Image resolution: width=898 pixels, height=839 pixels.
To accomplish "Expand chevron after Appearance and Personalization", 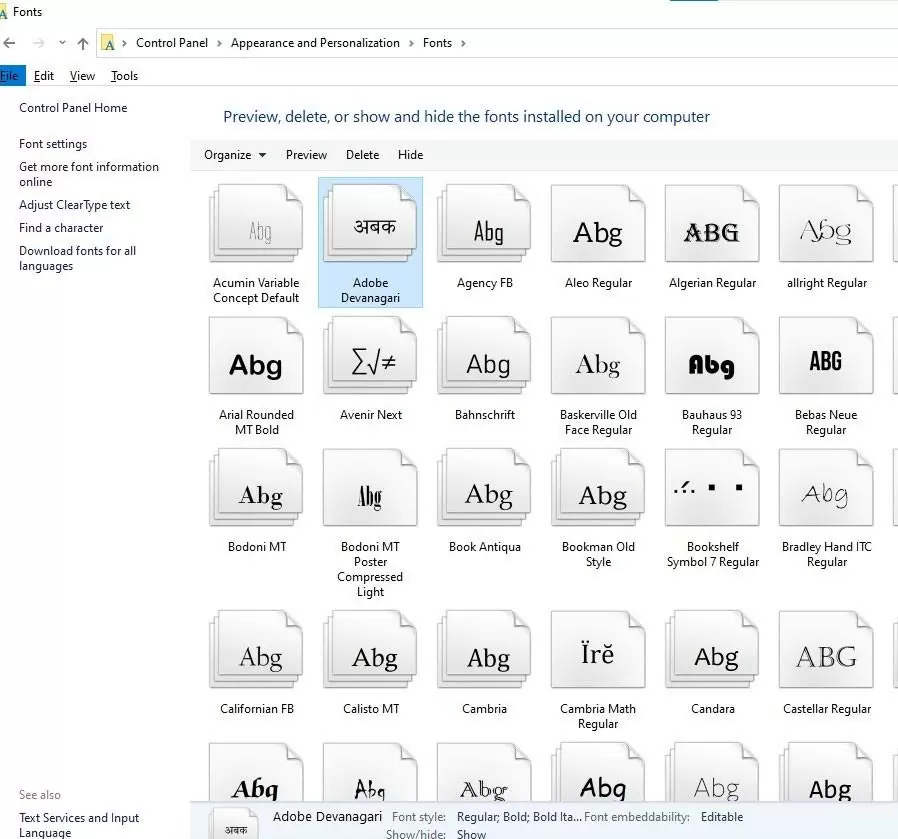I will (411, 44).
